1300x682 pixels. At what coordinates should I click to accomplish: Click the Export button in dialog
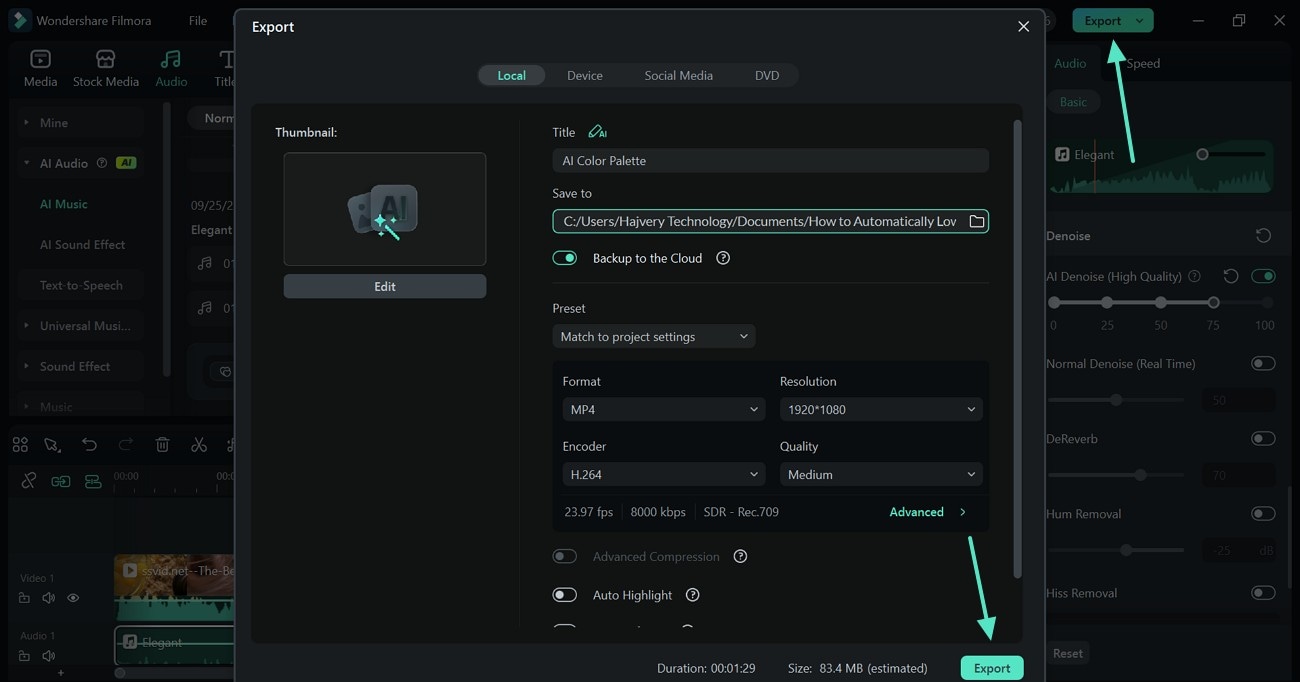pos(992,668)
